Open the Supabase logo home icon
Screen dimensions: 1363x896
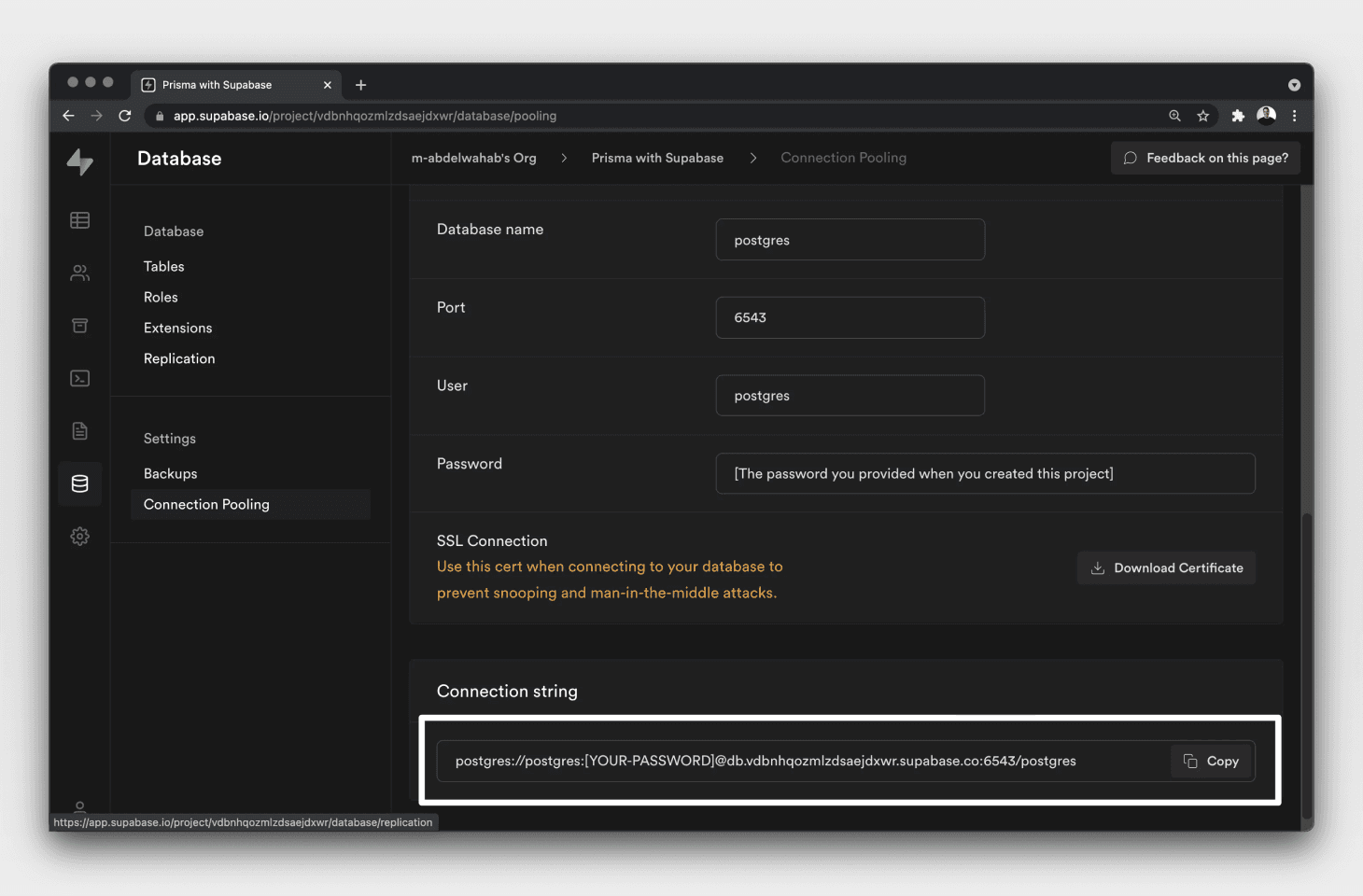pos(80,161)
